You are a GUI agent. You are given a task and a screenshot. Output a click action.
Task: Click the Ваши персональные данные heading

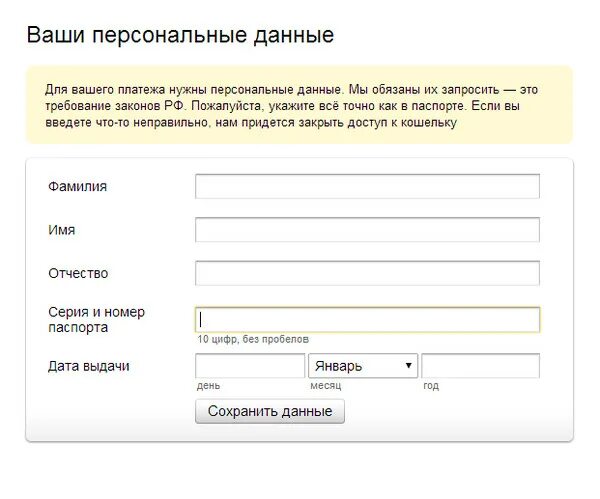[x=180, y=35]
